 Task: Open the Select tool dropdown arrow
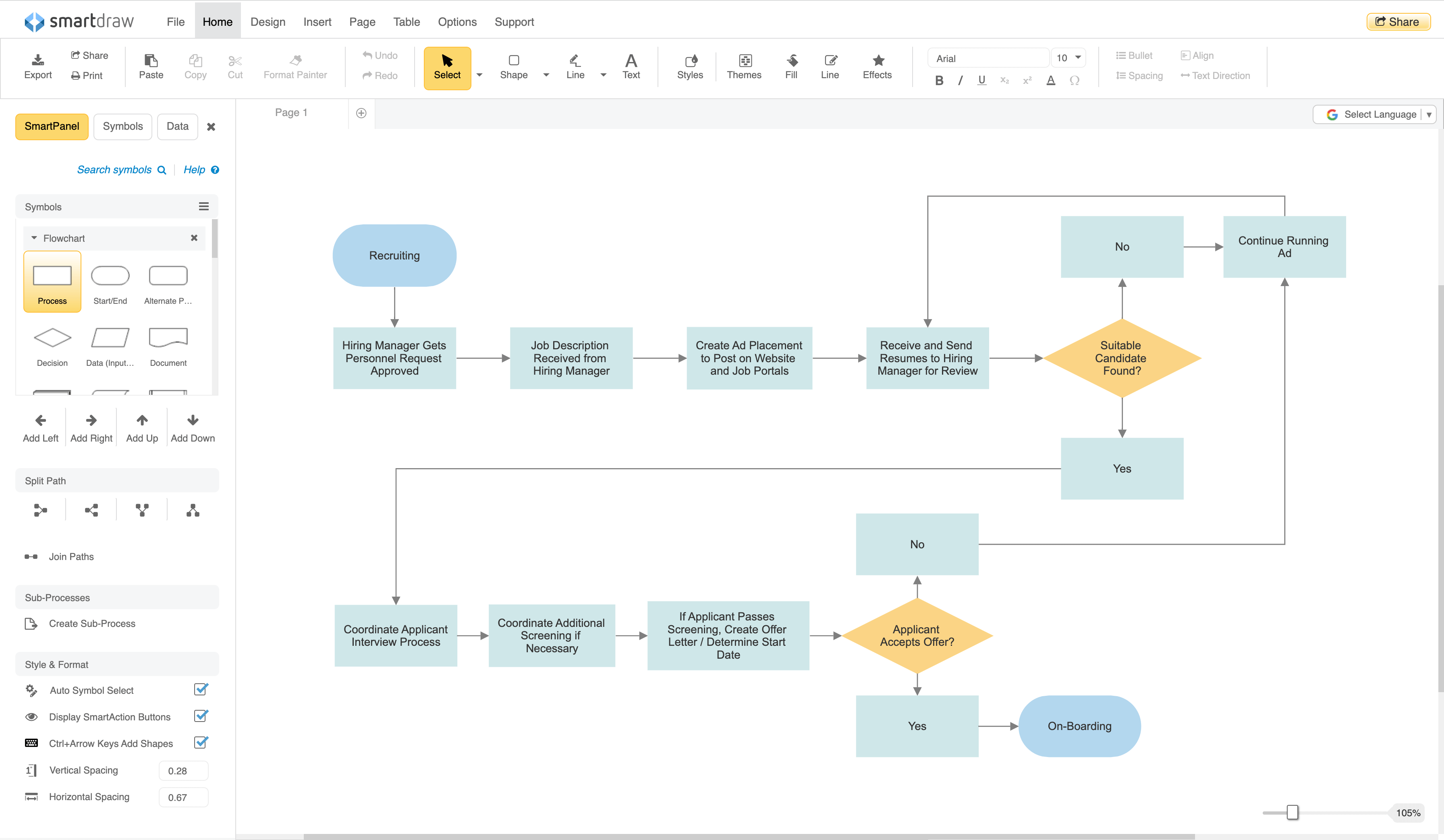(x=479, y=75)
